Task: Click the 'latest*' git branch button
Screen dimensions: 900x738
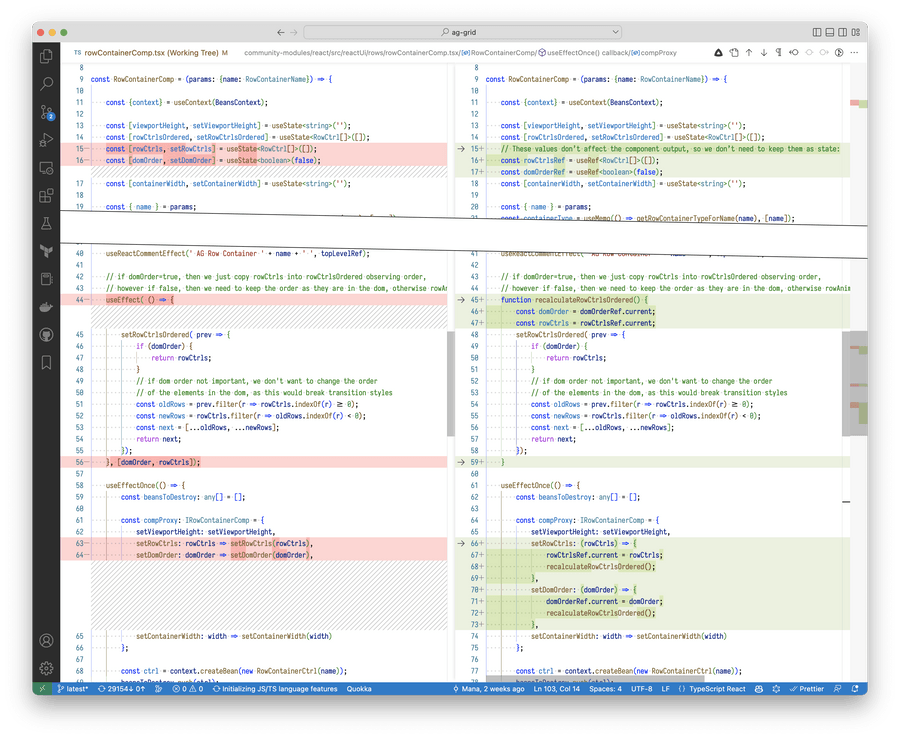Action: tap(73, 689)
